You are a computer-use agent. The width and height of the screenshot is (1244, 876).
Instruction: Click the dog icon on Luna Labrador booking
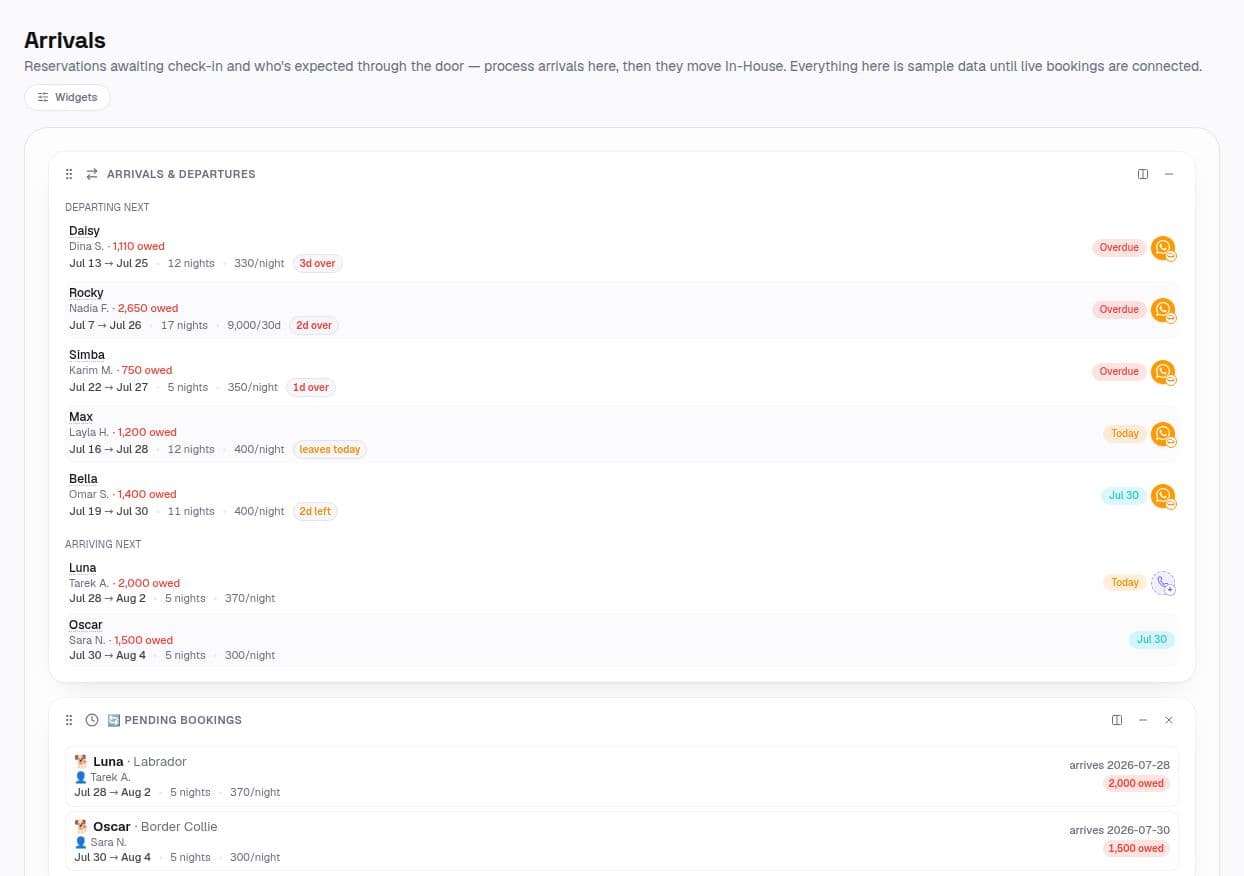coord(81,762)
